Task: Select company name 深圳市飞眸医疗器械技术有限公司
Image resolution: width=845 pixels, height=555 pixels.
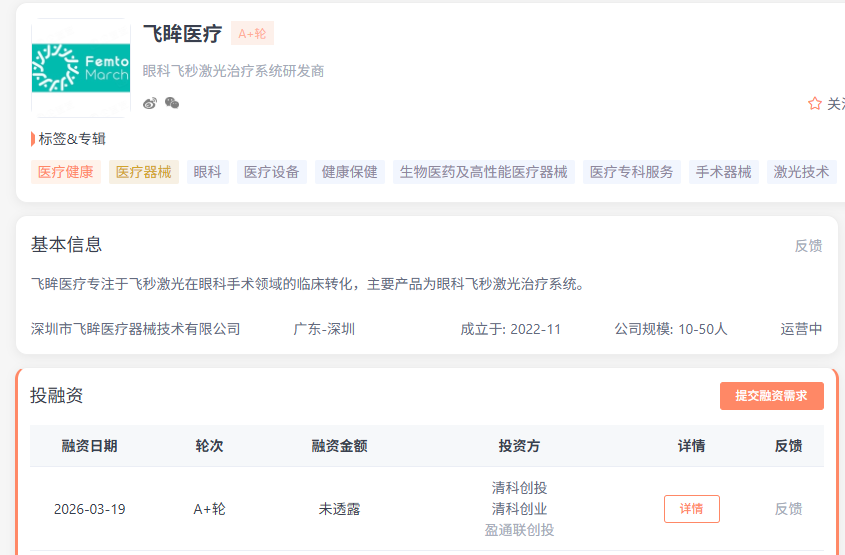Action: point(135,329)
